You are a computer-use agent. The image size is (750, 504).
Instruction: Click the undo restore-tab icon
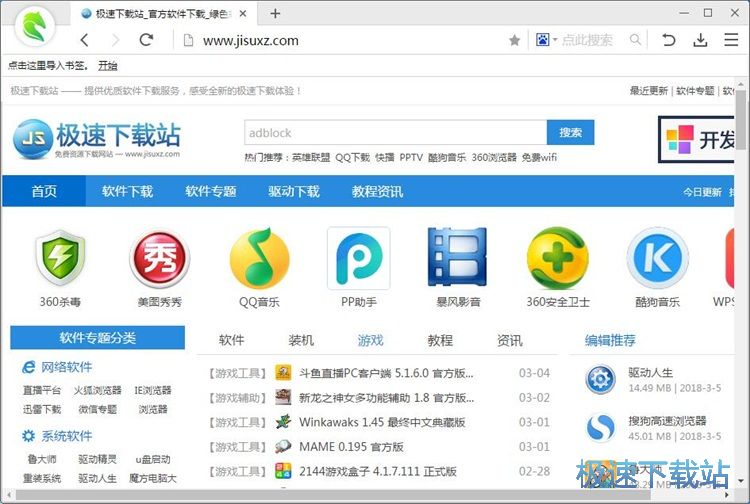click(x=668, y=40)
